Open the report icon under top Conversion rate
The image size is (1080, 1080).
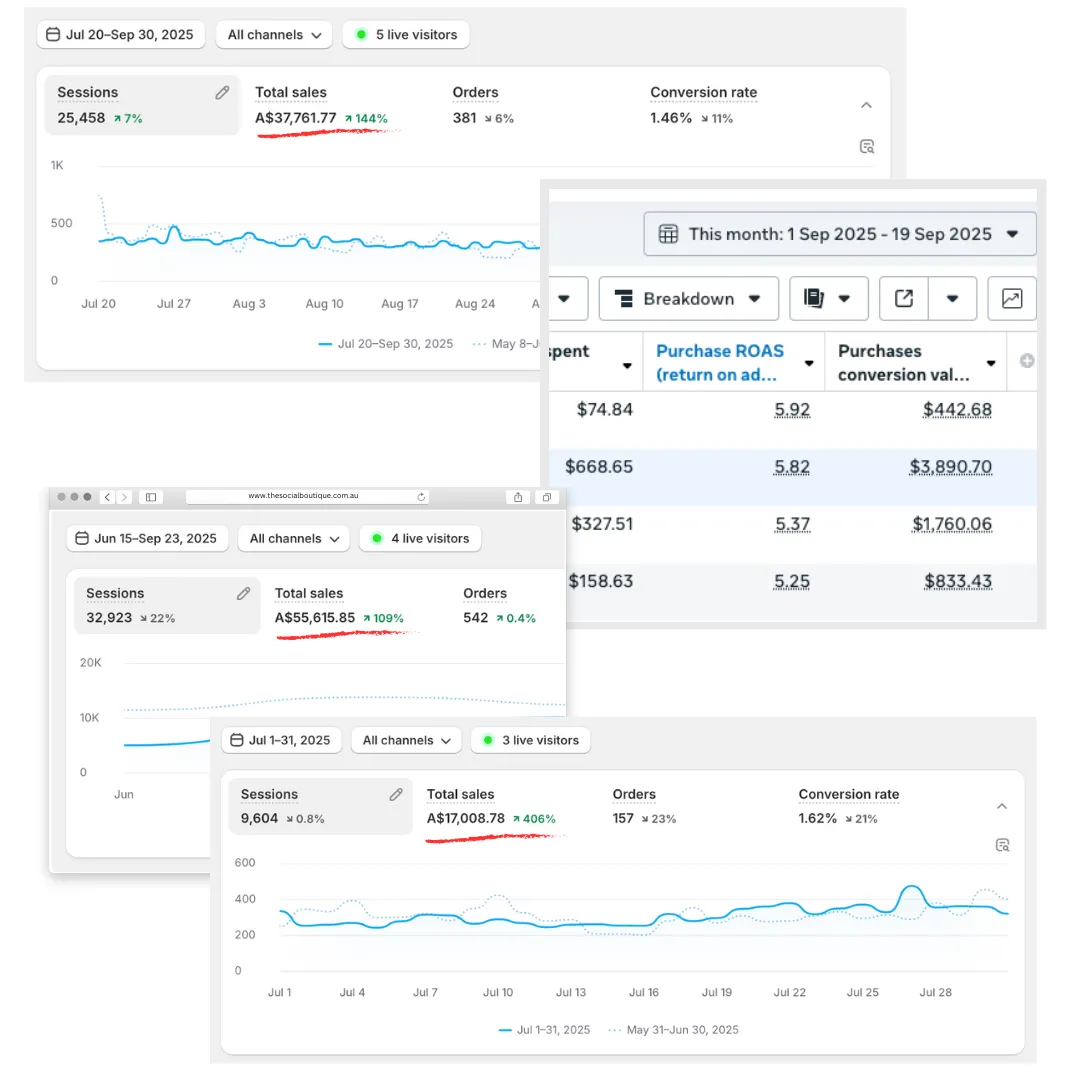pyautogui.click(x=867, y=147)
